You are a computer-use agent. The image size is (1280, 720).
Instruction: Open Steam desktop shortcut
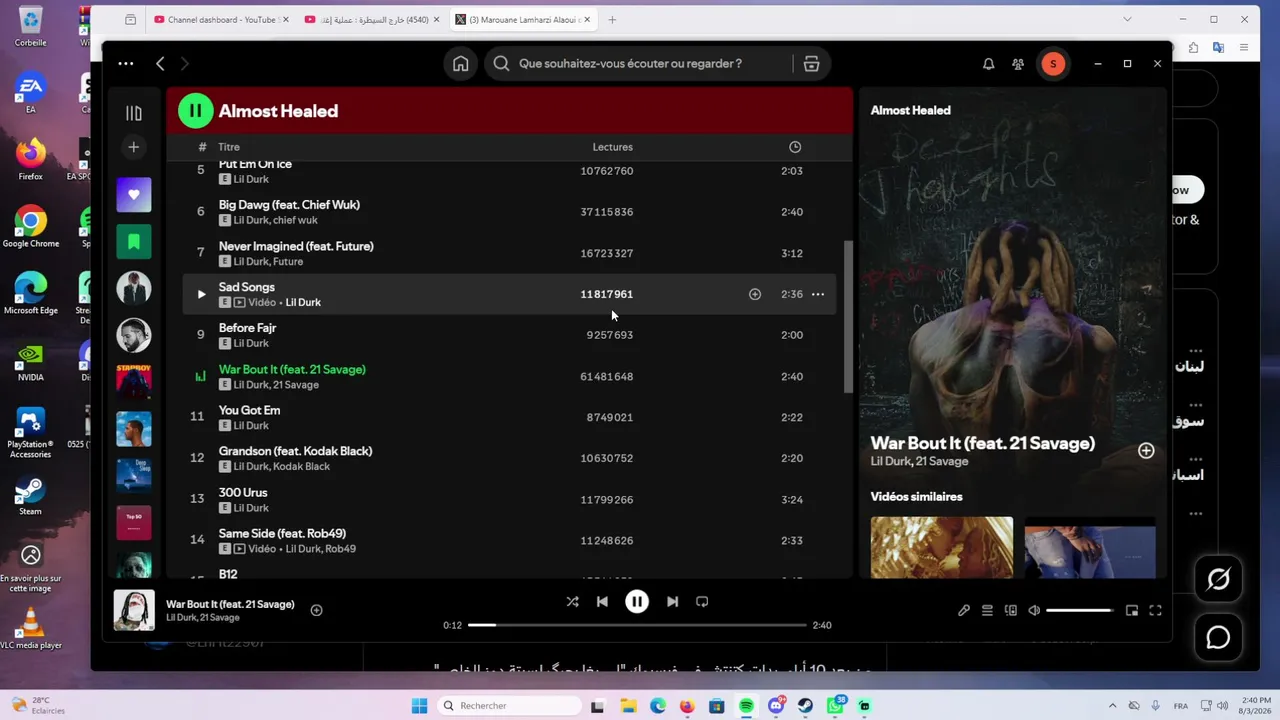point(30,496)
